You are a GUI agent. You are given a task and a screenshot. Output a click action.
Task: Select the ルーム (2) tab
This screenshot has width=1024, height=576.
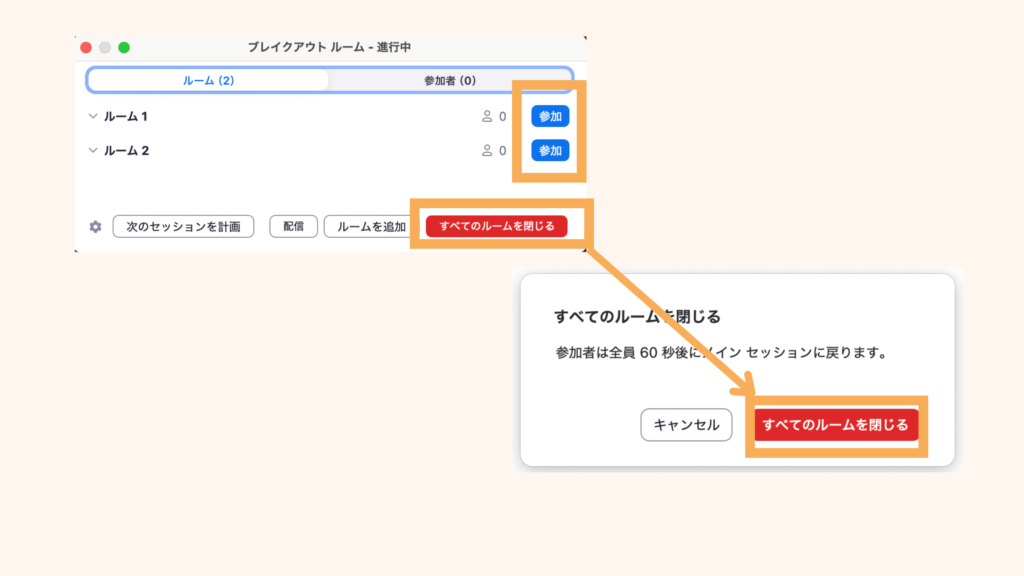click(206, 81)
